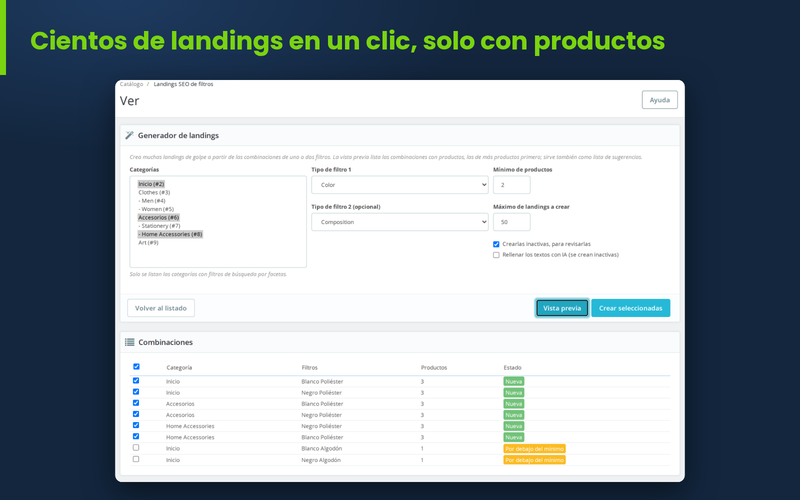This screenshot has width=800, height=500.
Task: Open the Tipo de filtro 2 dropdown
Action: click(x=399, y=222)
